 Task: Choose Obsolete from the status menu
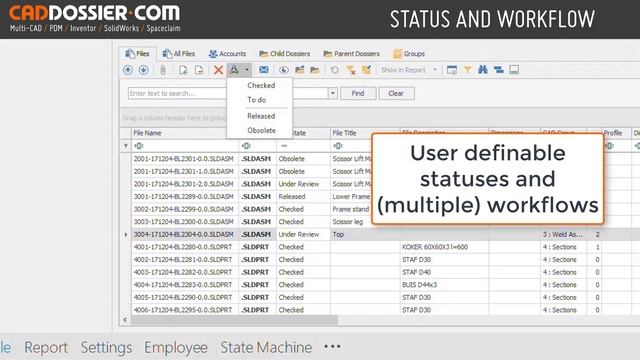pos(261,130)
